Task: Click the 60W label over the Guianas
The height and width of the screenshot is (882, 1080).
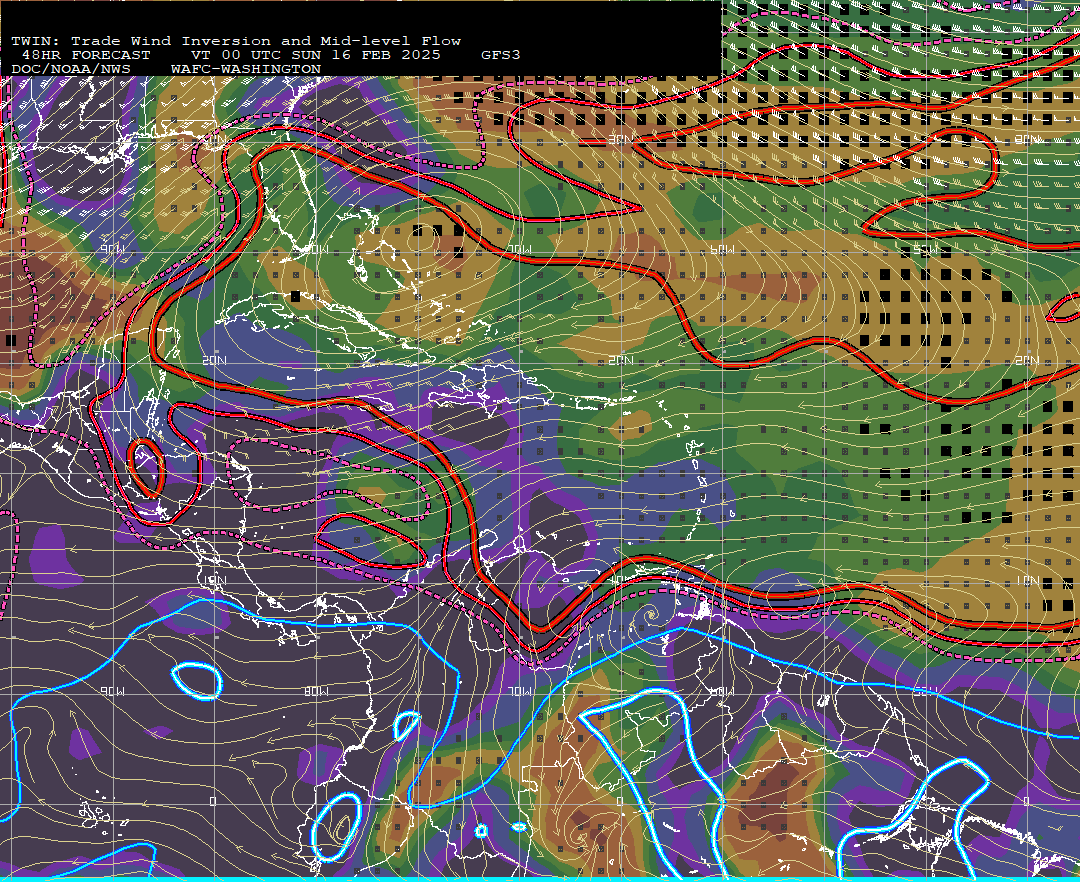Action: tap(722, 691)
